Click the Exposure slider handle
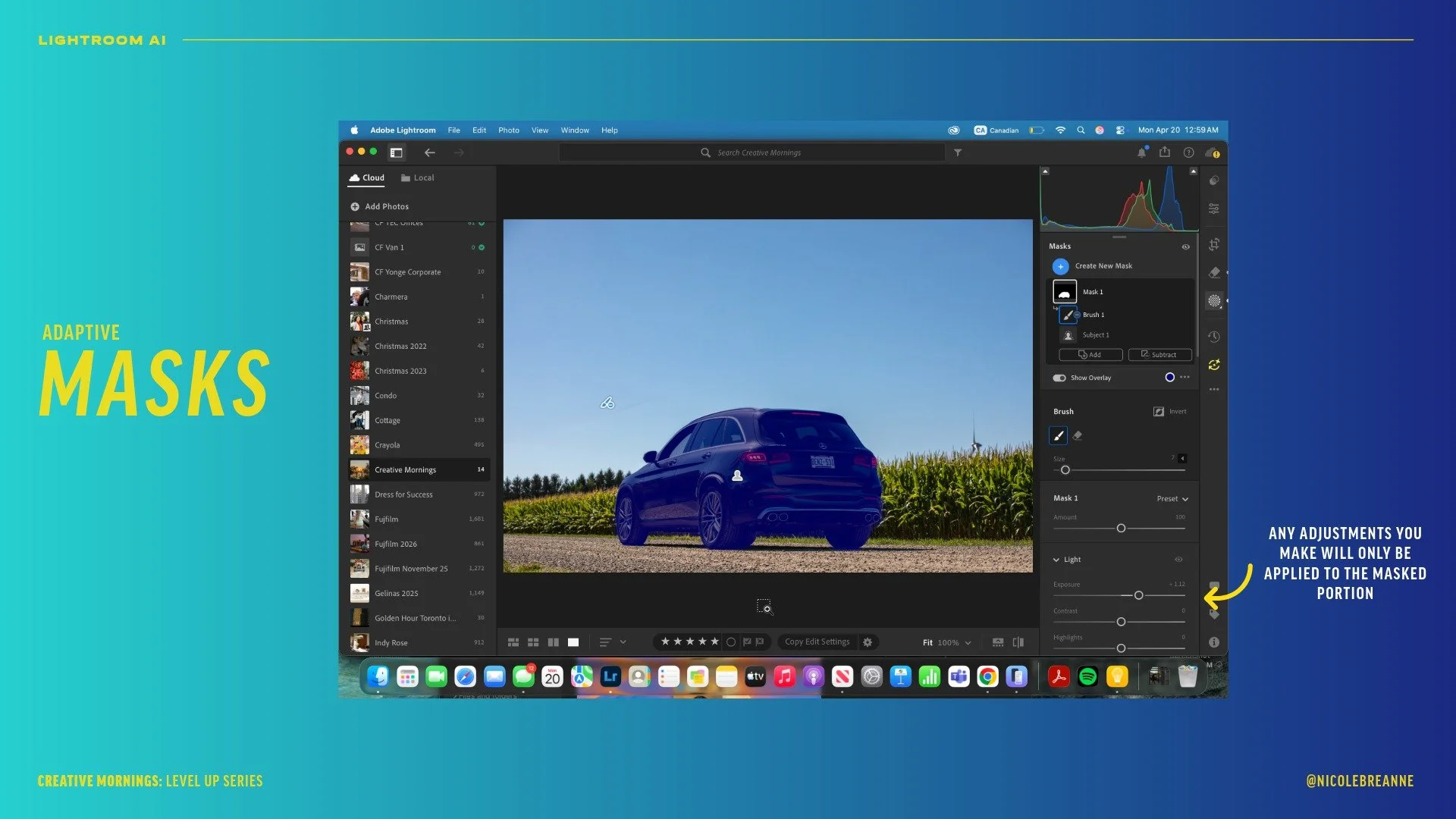Viewport: 1456px width, 819px height. 1138,596
